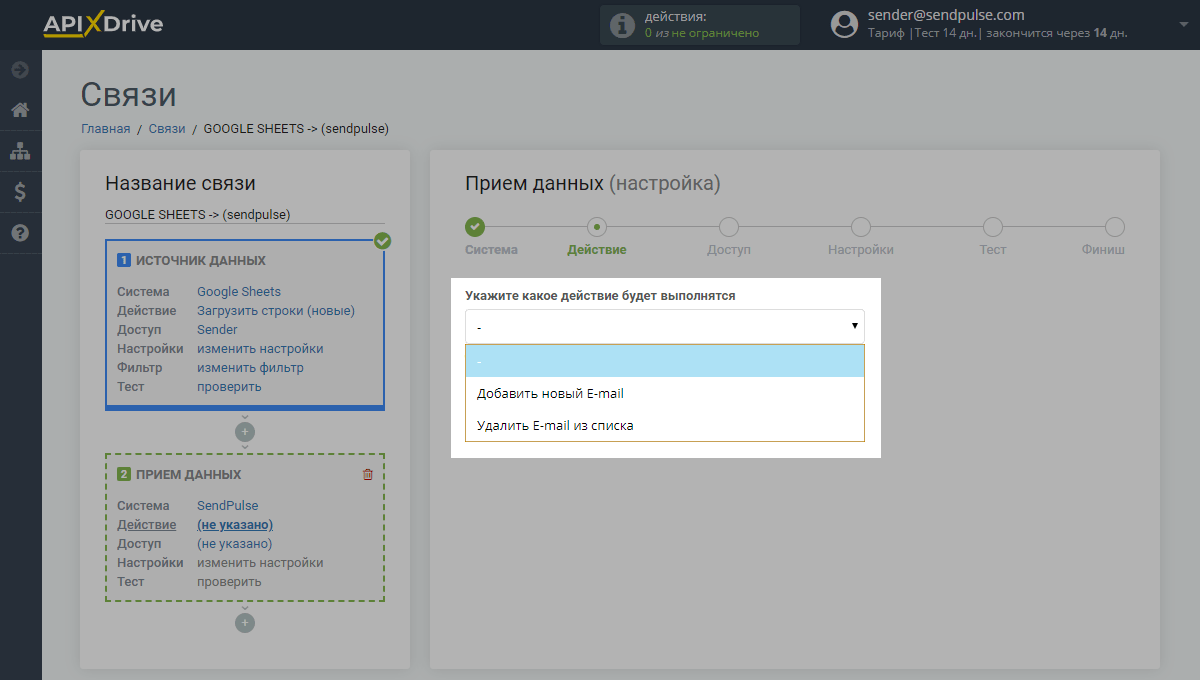This screenshot has height=680, width=1200.
Task: Click the 'Доступ' step circle
Action: [729, 227]
